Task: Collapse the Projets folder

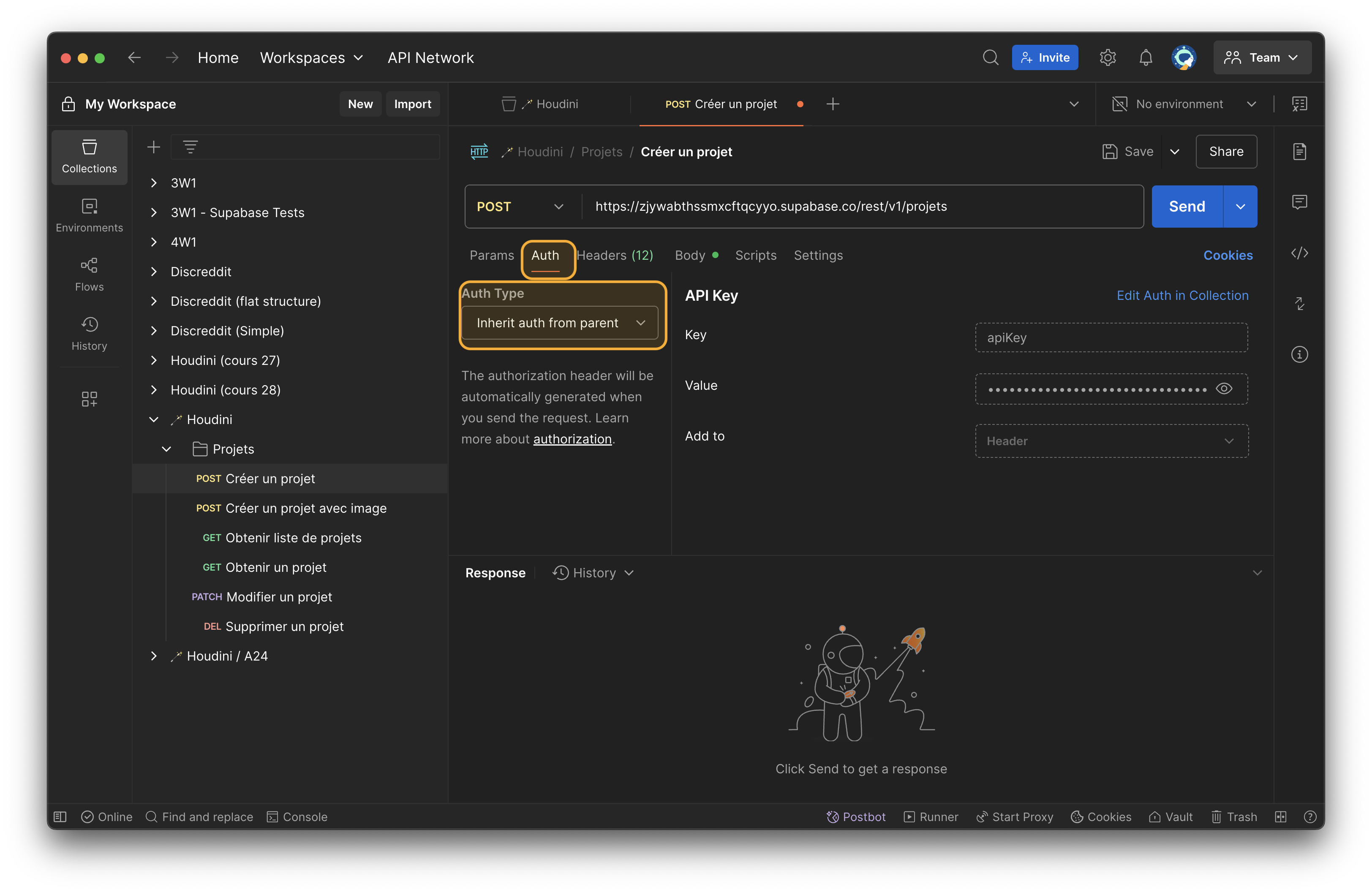Action: (166, 449)
